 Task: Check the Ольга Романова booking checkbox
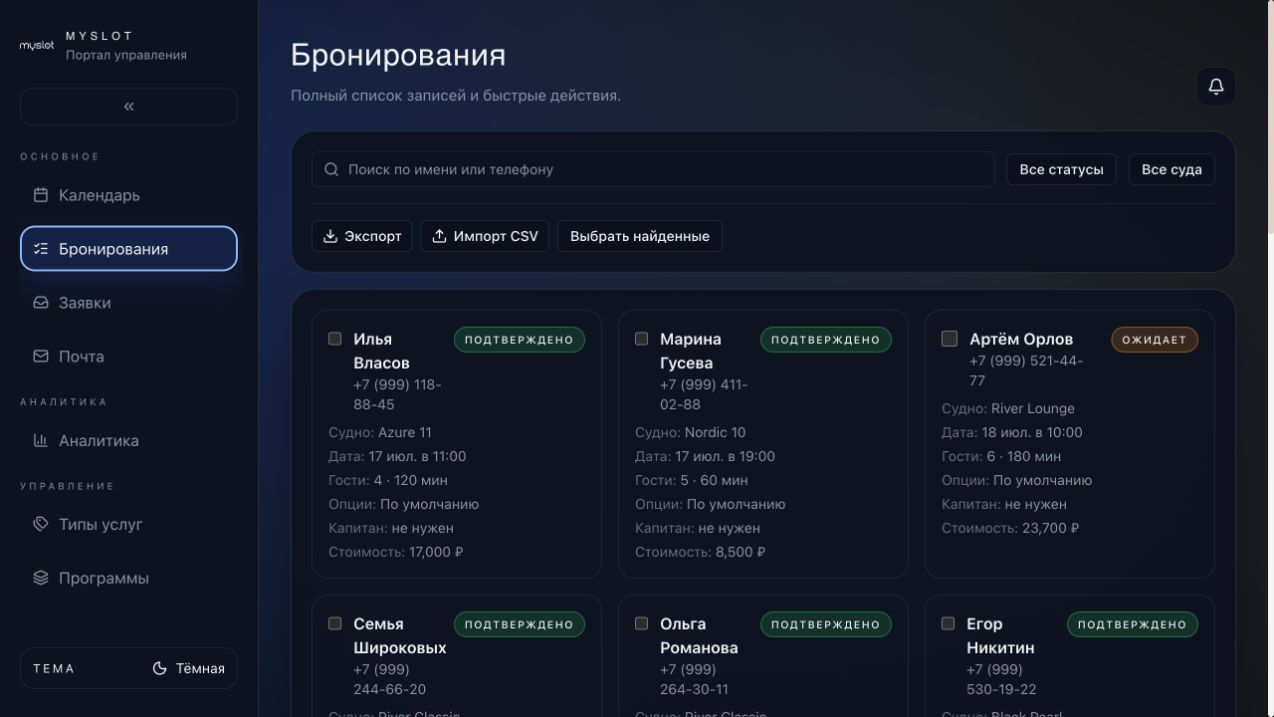click(x=641, y=624)
